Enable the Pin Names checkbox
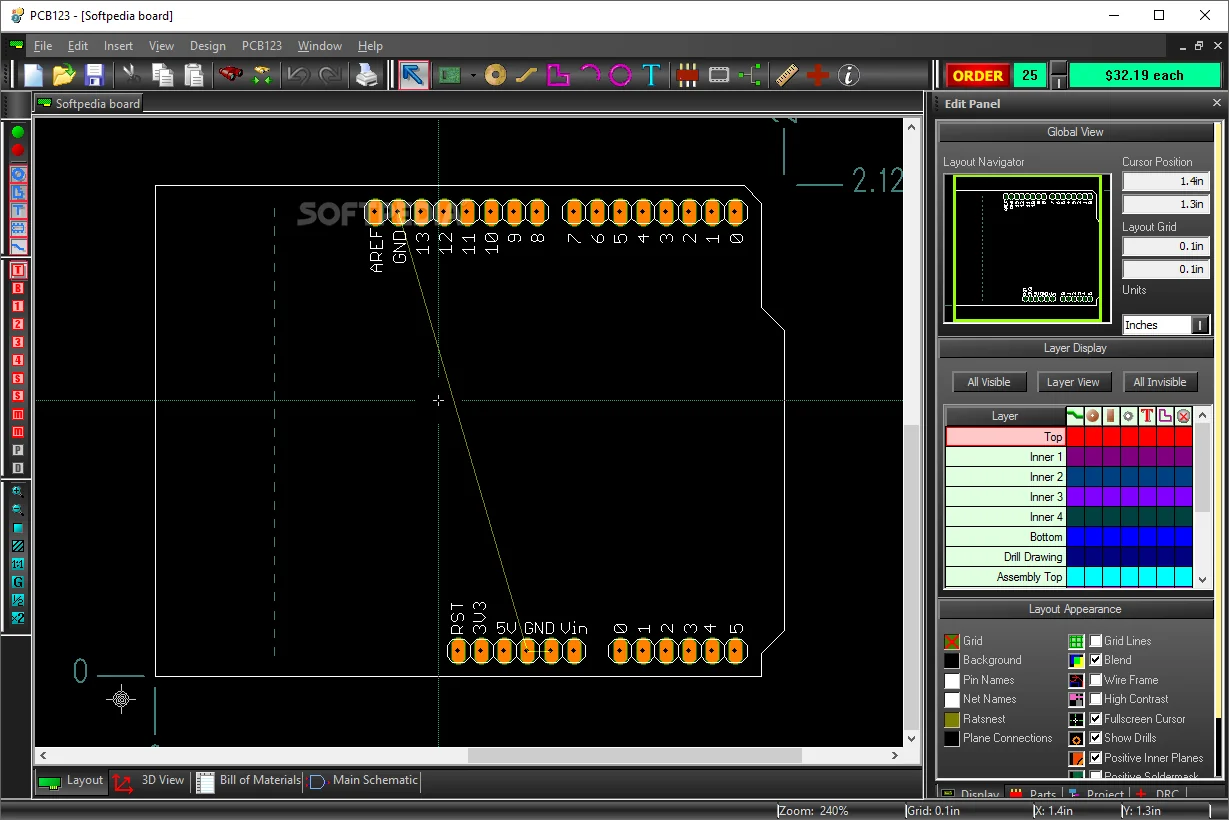 tap(952, 680)
